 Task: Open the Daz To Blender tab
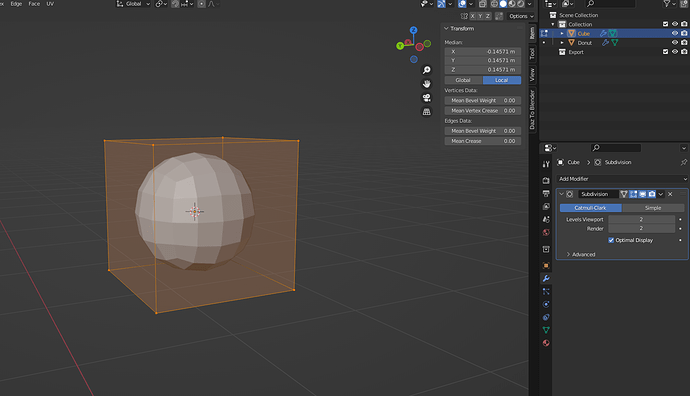(x=532, y=110)
